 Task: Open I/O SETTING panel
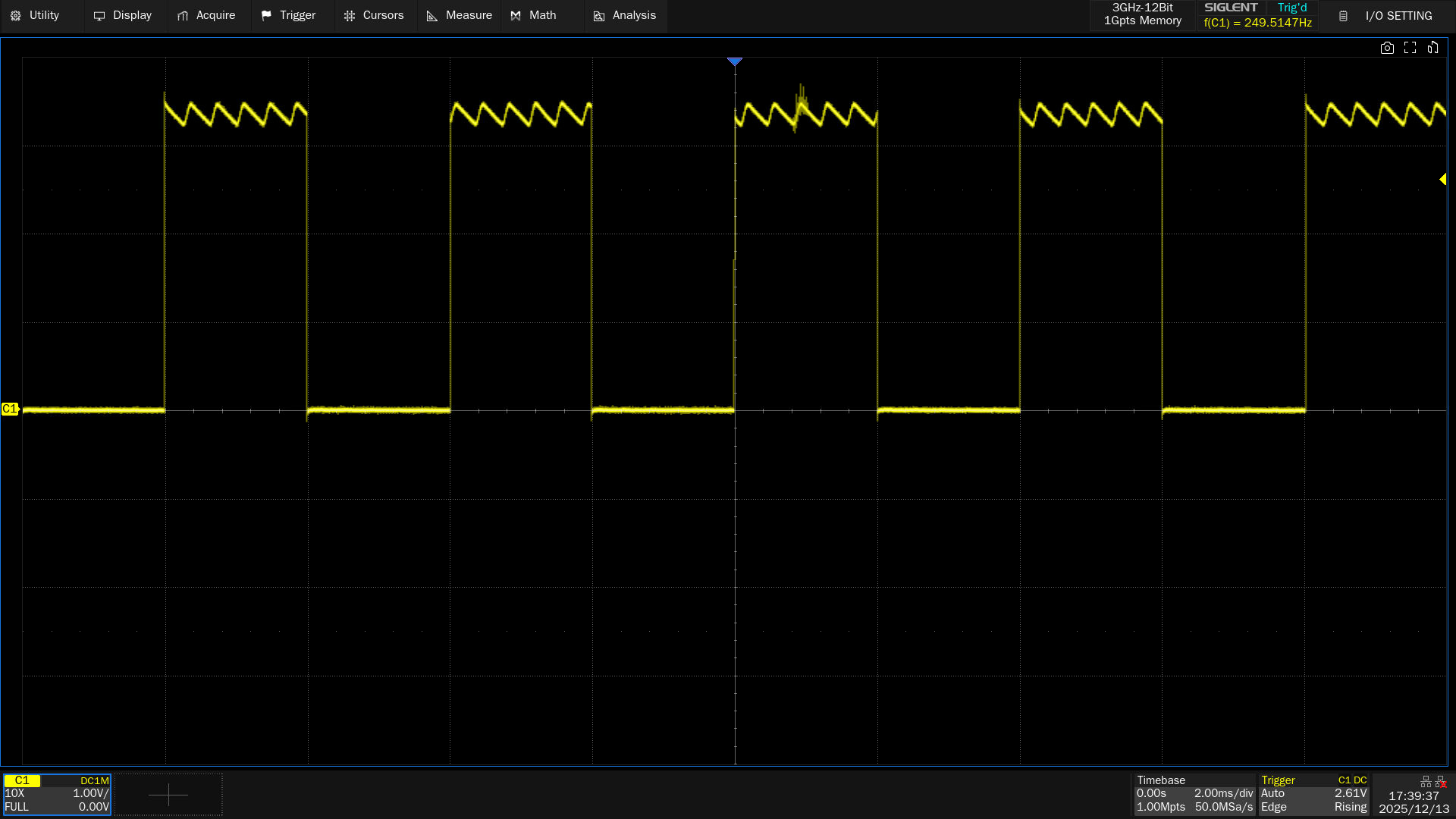point(1386,16)
